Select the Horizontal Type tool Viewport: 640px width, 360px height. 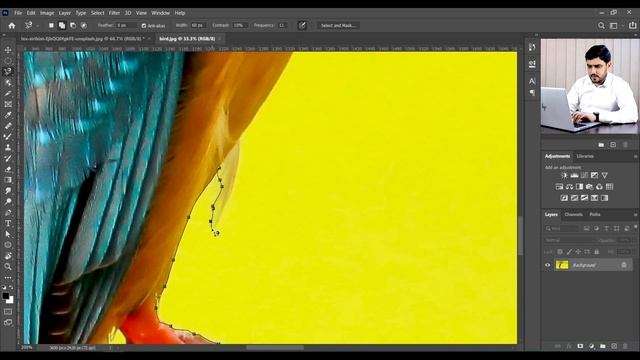(x=8, y=223)
